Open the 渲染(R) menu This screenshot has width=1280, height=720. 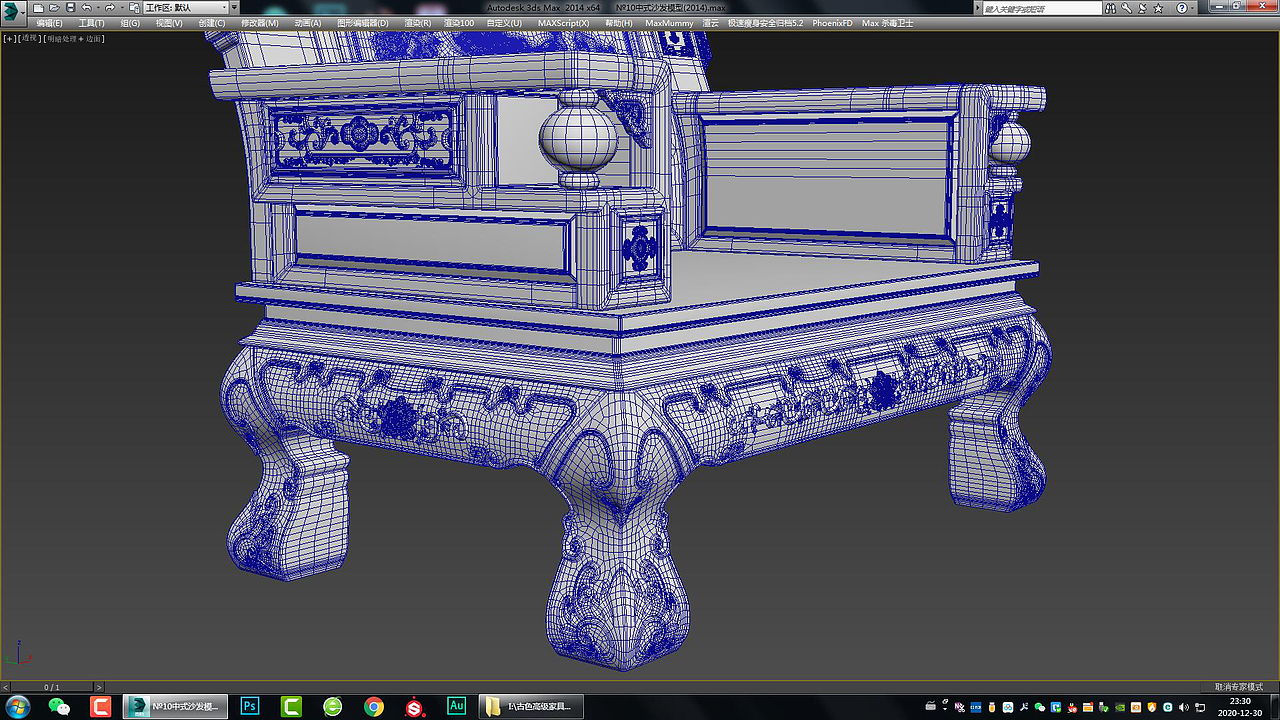418,23
